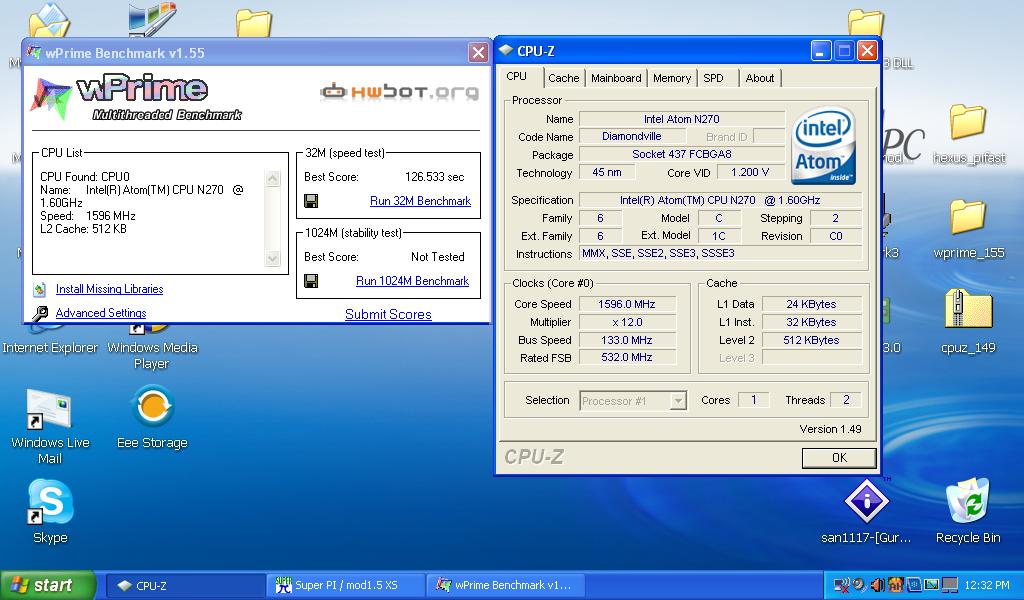Click the hwbot.org logo in wPrime
Viewport: 1024px width, 600px height.
coord(400,91)
